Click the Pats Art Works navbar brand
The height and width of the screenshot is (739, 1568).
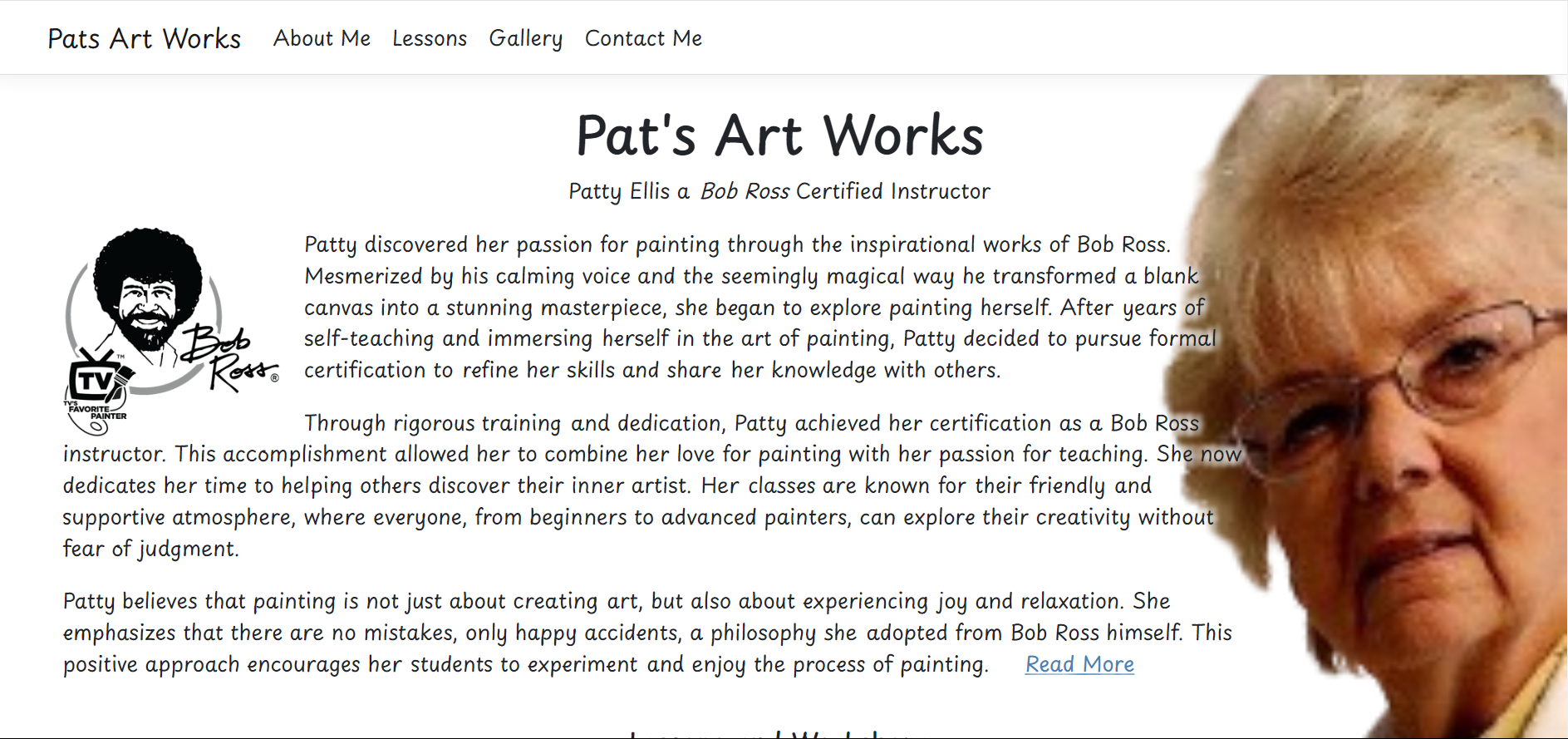point(144,38)
